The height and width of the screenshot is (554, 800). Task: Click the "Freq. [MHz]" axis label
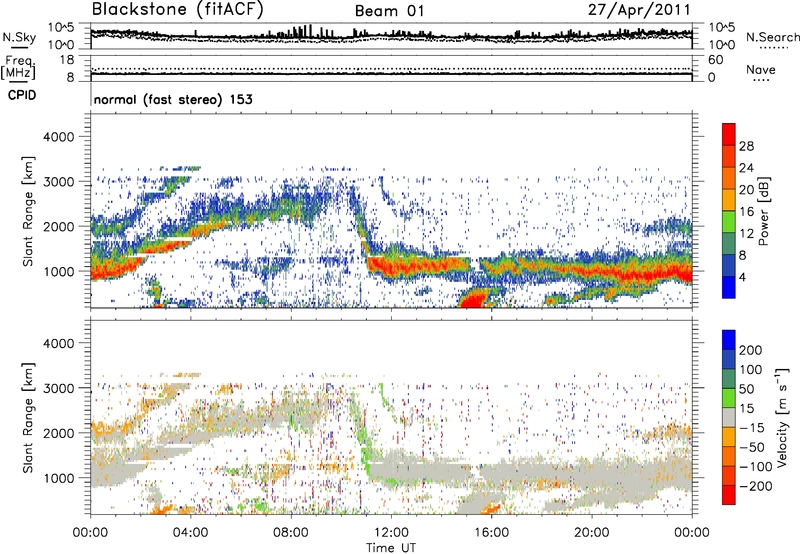(18, 68)
